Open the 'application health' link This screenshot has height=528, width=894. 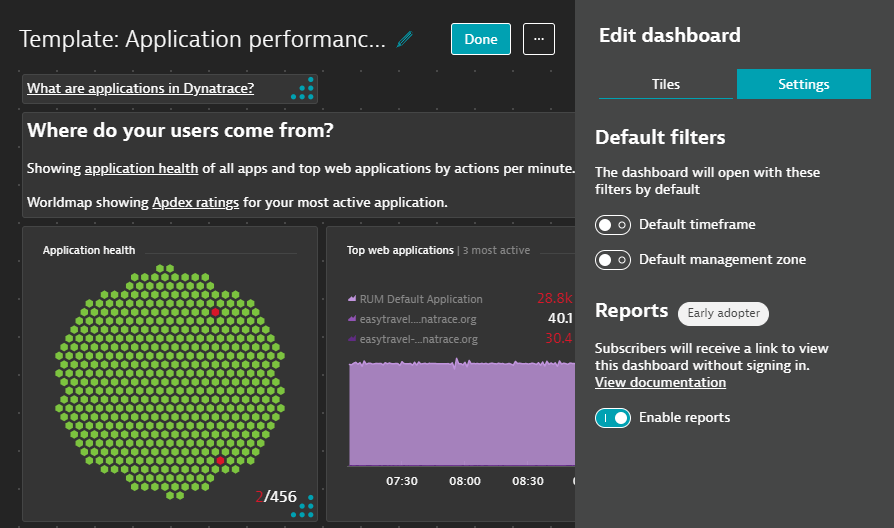tap(141, 169)
